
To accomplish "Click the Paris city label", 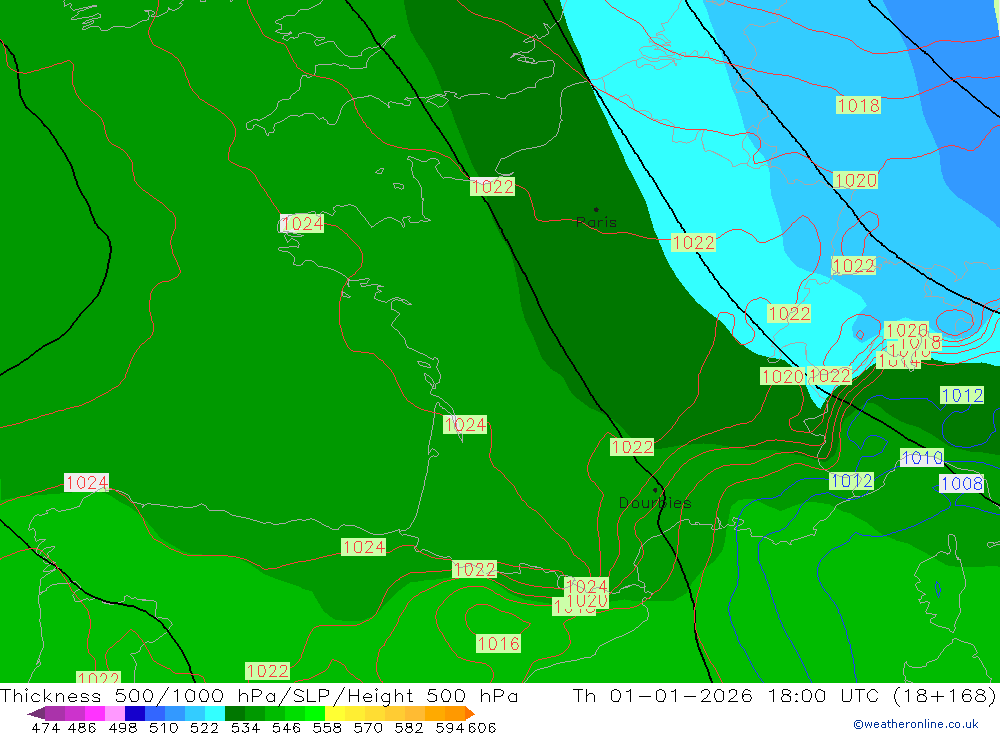I will [596, 223].
